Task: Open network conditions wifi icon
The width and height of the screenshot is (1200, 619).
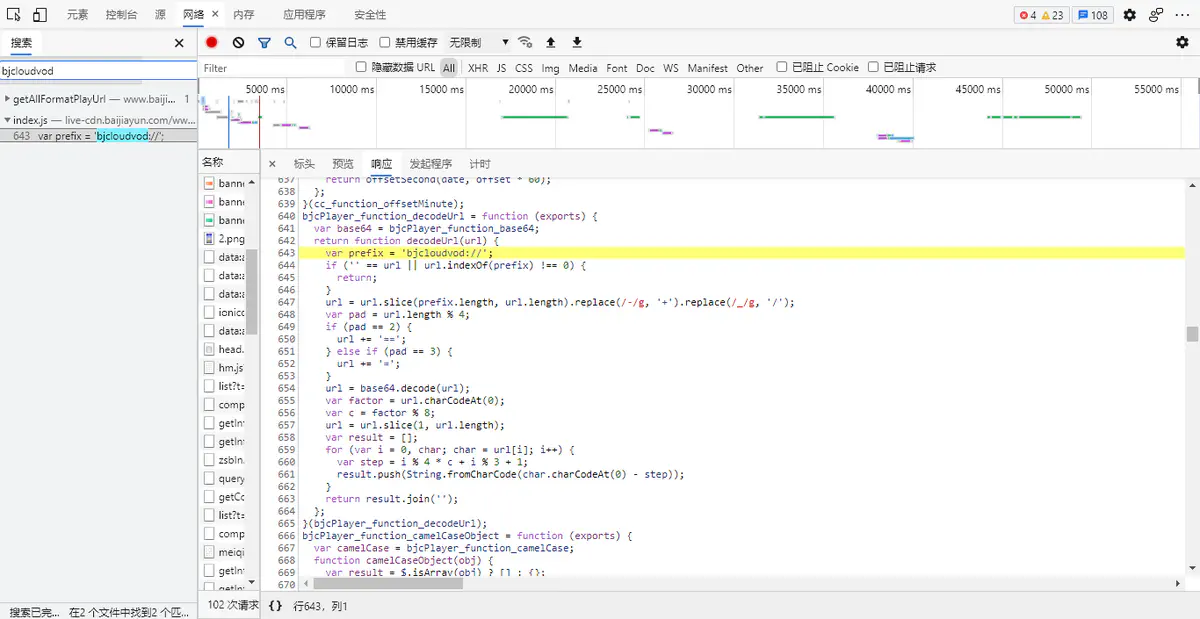Action: (x=525, y=43)
